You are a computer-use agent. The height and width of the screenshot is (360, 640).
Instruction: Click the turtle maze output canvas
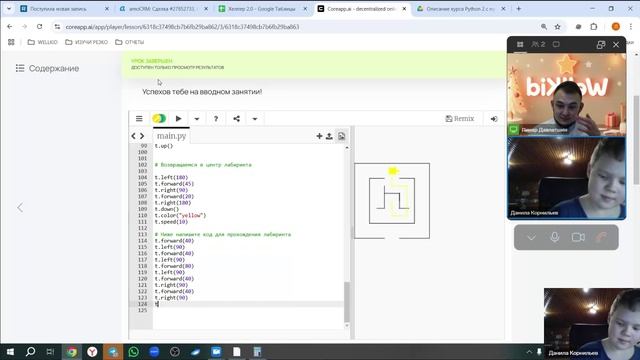(392, 201)
